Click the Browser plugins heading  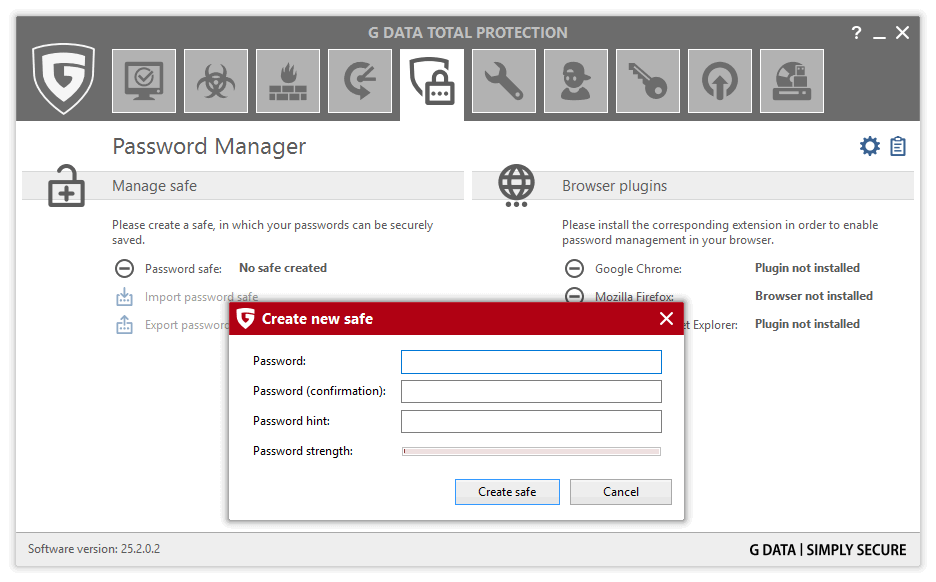tap(615, 186)
